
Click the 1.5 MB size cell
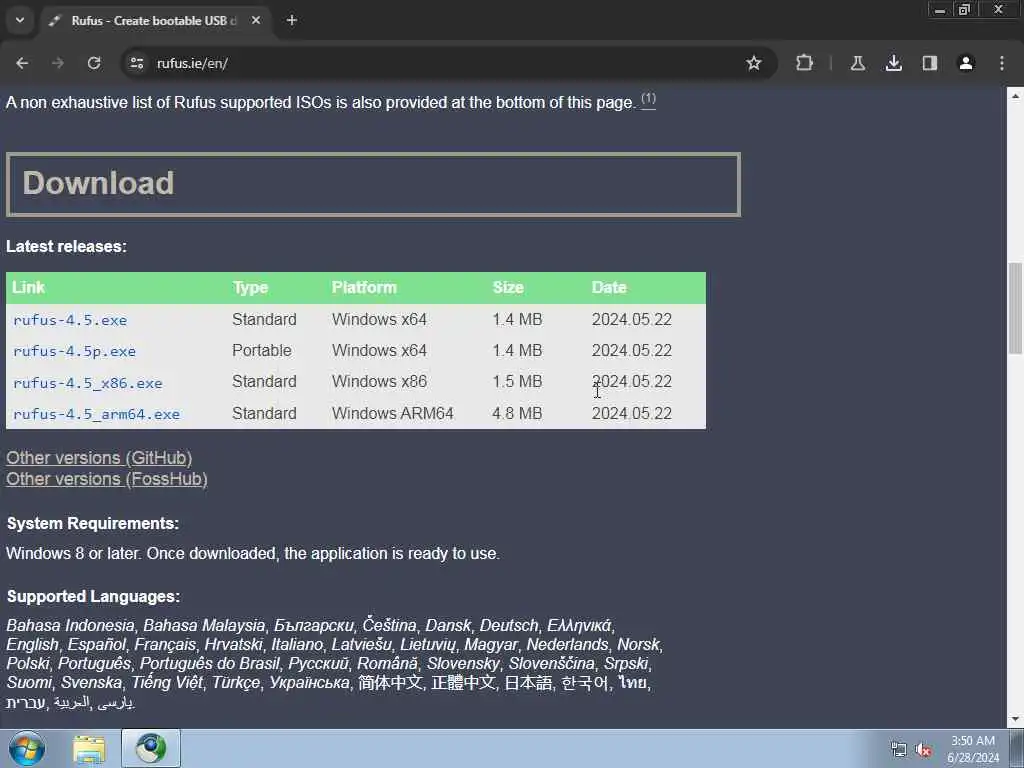tap(517, 381)
